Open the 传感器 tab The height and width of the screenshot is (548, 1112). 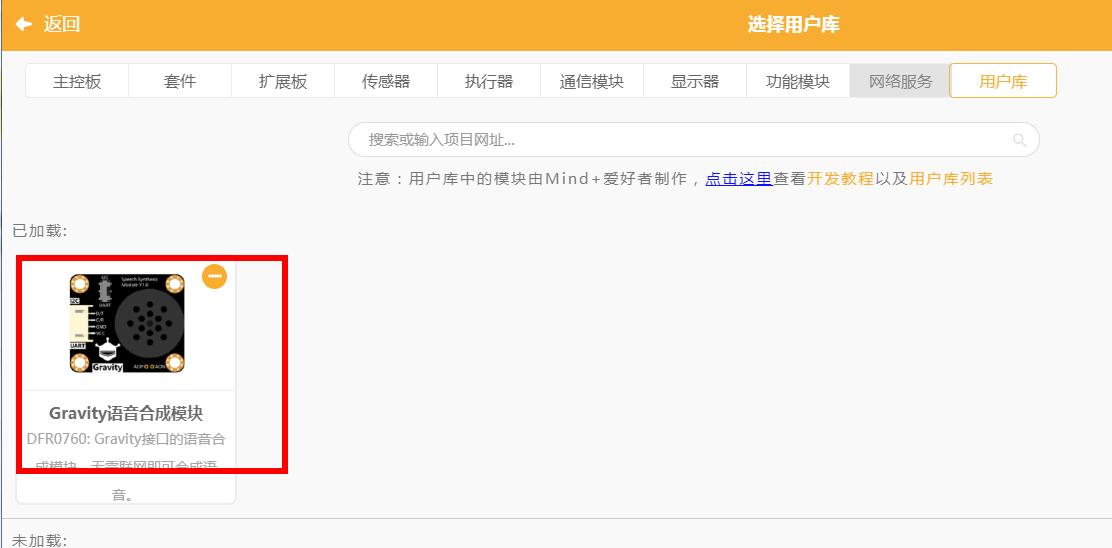point(386,81)
